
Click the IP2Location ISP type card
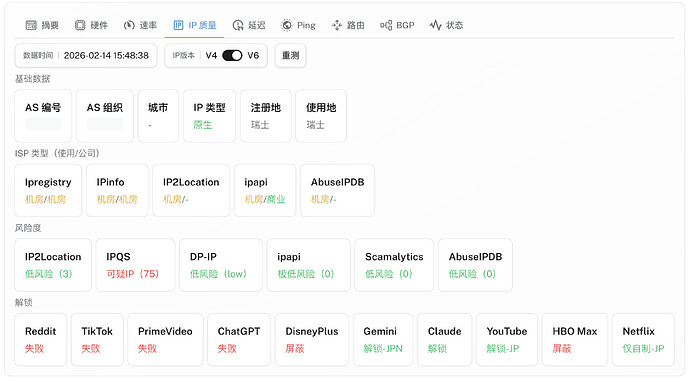tap(191, 191)
